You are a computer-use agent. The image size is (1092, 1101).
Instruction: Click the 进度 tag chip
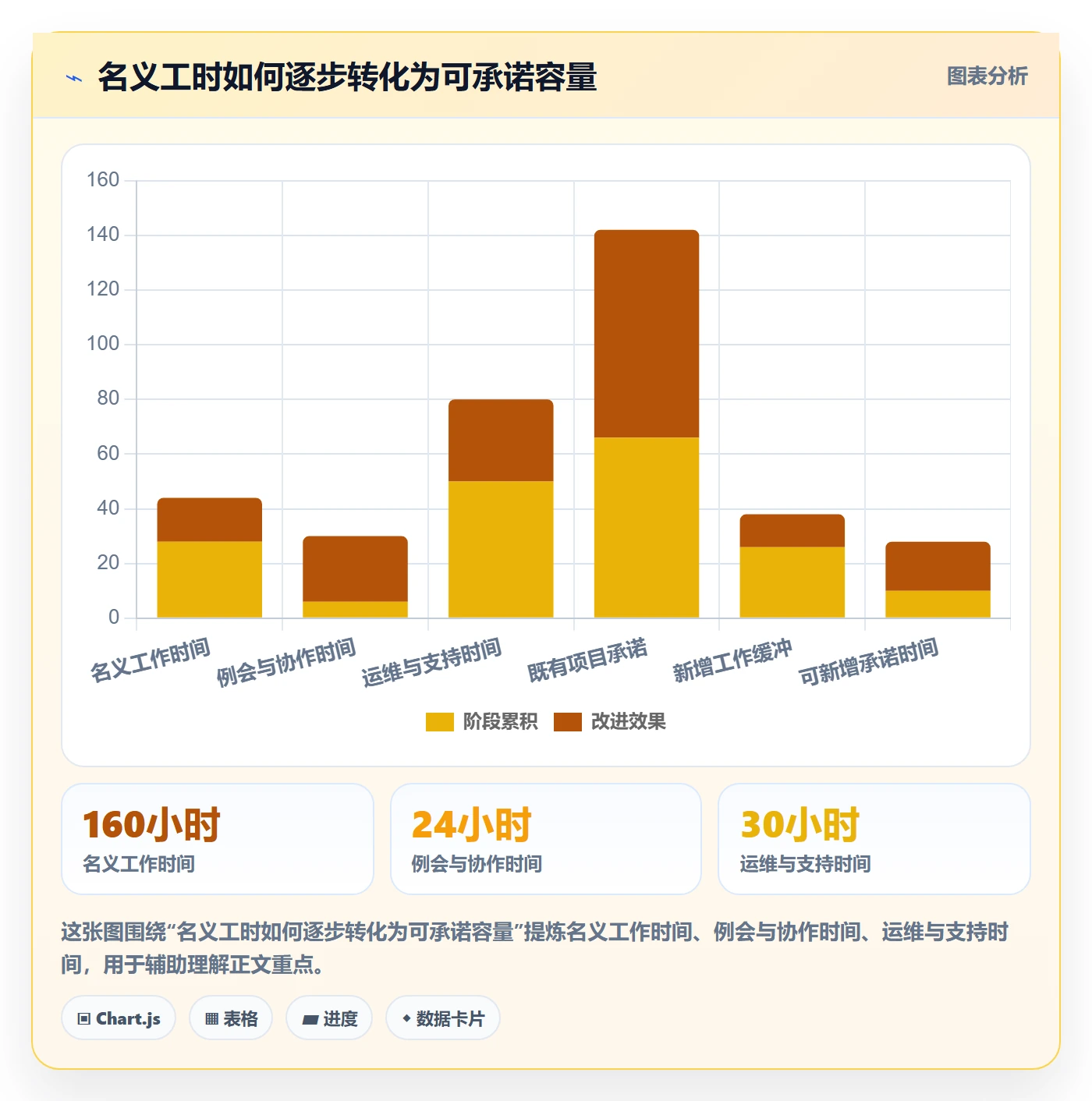pyautogui.click(x=329, y=1018)
